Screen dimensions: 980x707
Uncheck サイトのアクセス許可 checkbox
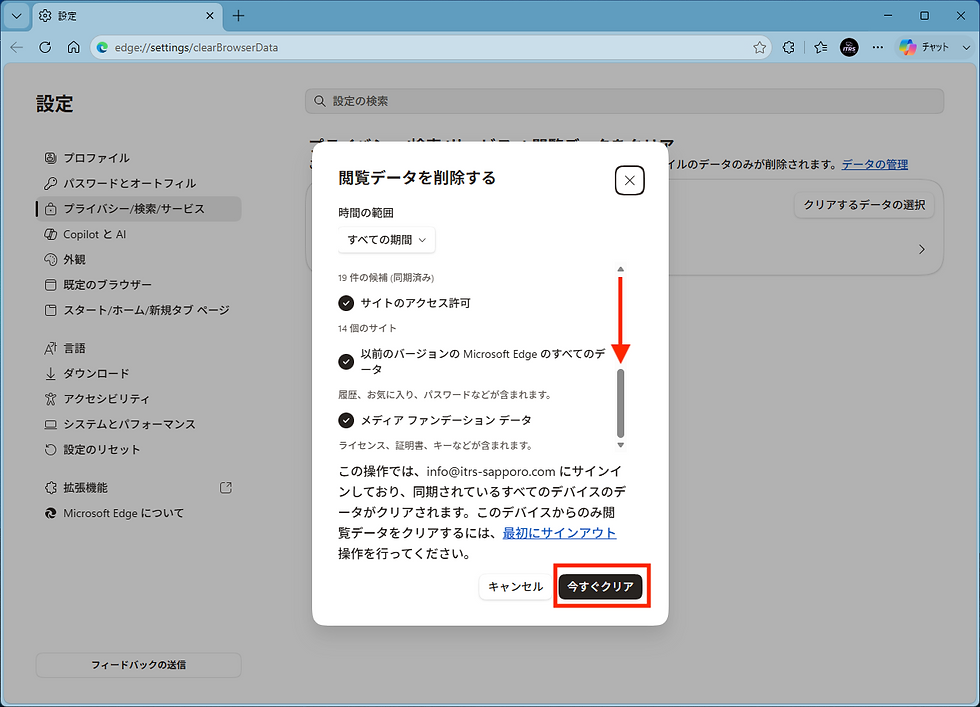click(x=346, y=303)
